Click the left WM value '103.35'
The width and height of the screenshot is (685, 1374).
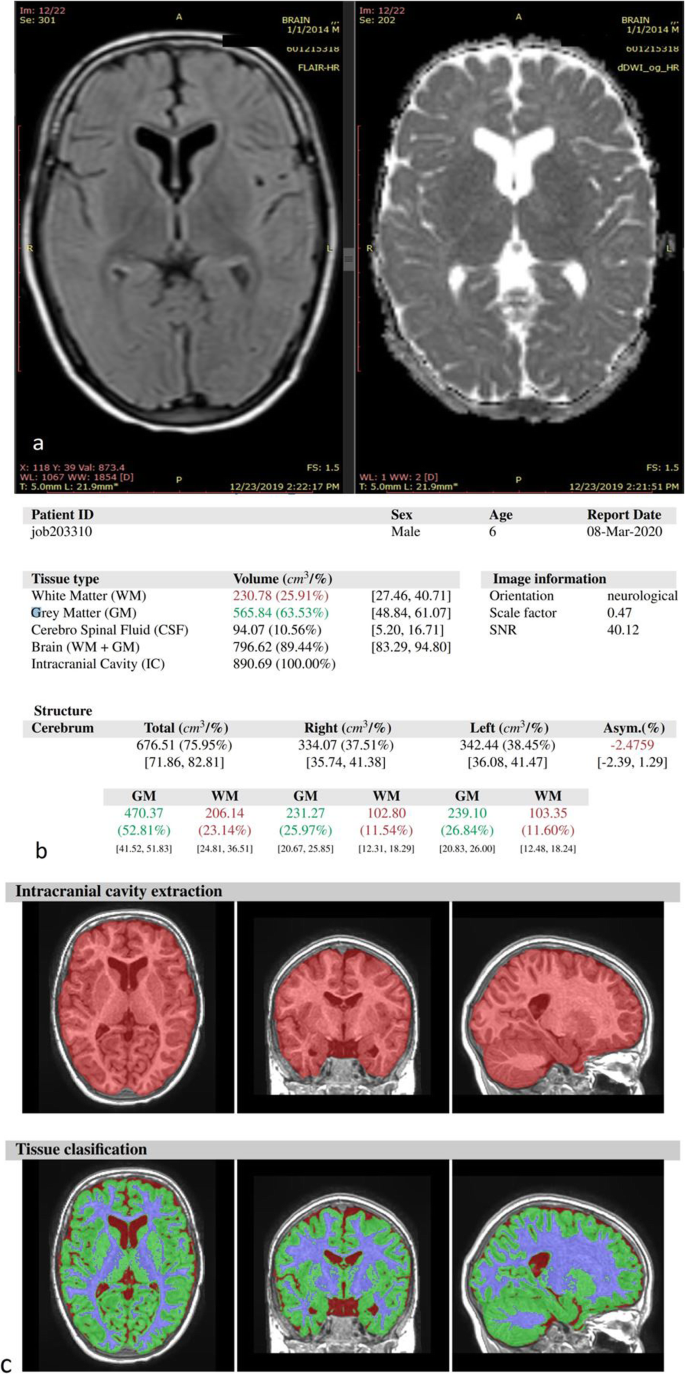[x=547, y=813]
